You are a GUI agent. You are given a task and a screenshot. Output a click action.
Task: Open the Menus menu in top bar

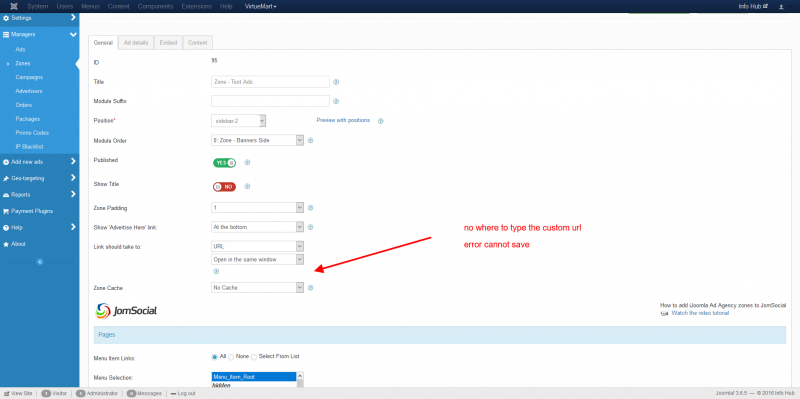click(x=90, y=7)
